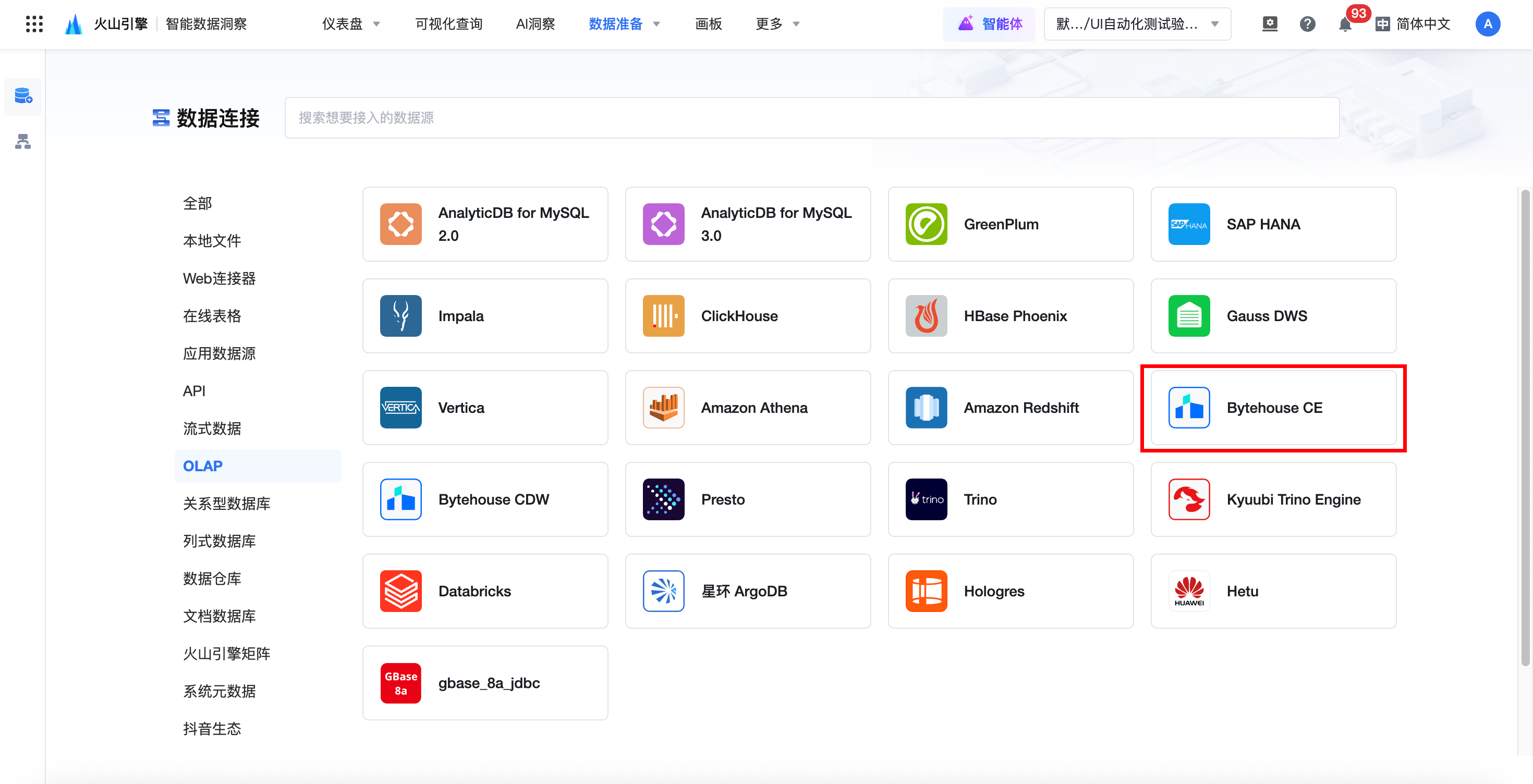Choose the Hologres connector icon
Image resolution: width=1533 pixels, height=784 pixels.
click(927, 591)
